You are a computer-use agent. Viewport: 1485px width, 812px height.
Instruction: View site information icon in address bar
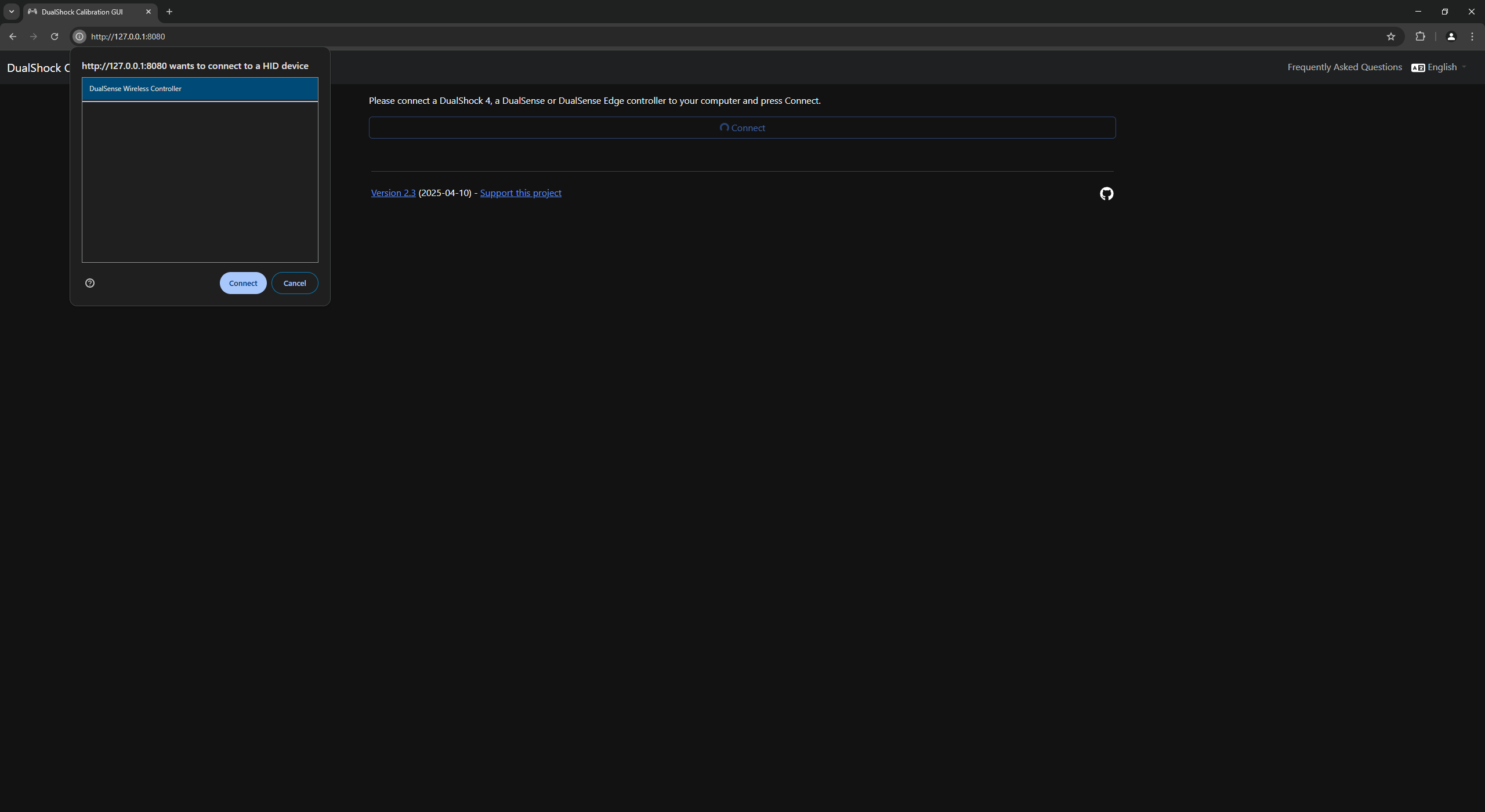pyautogui.click(x=79, y=37)
